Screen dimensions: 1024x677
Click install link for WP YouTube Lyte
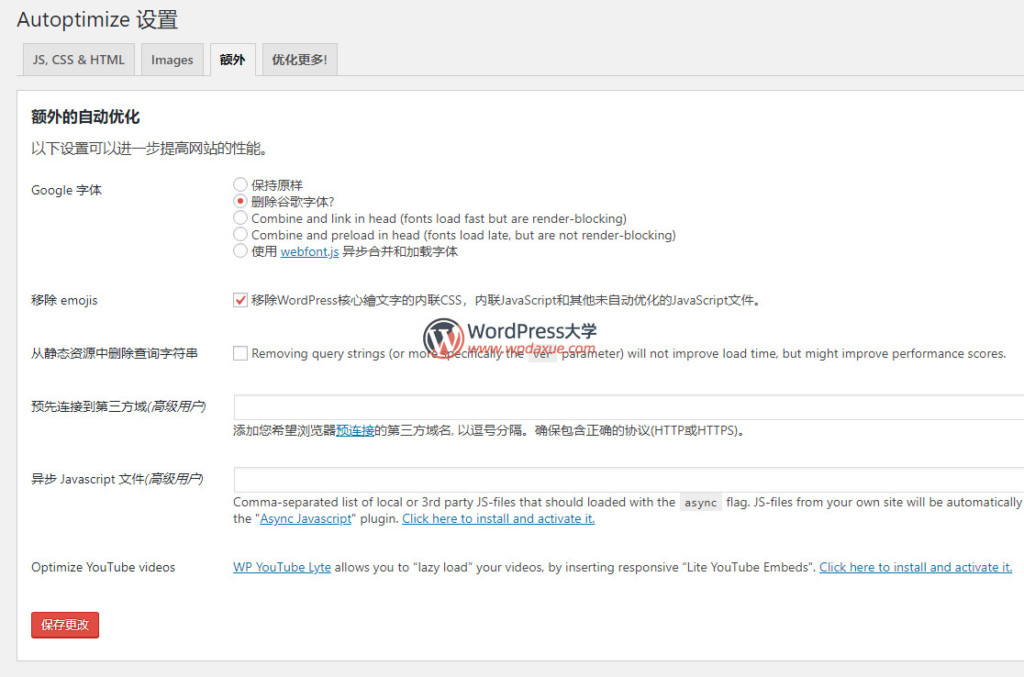pyautogui.click(x=916, y=567)
